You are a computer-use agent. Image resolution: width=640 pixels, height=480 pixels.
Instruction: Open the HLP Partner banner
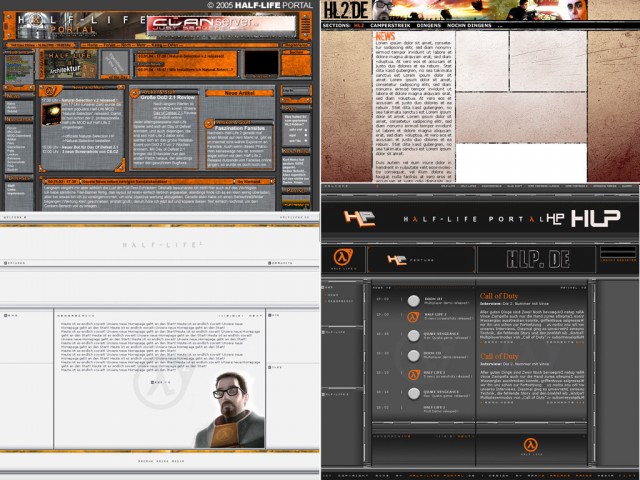[x=422, y=260]
